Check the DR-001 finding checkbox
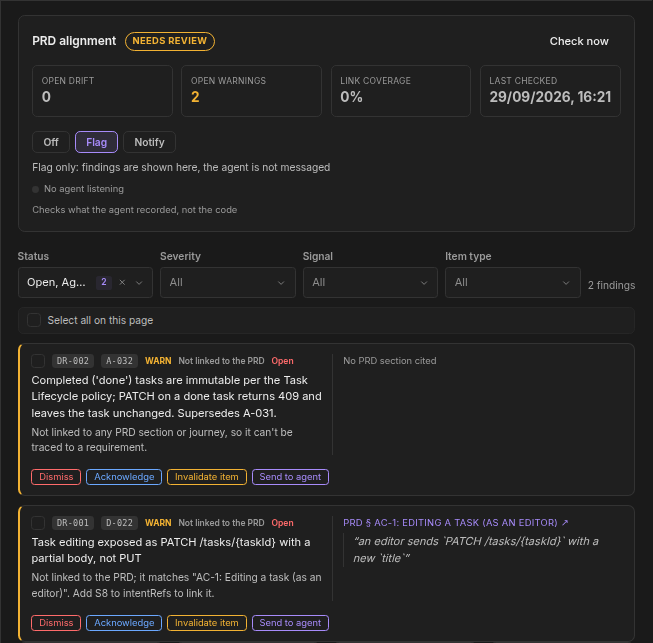This screenshot has height=643, width=653. point(38,523)
